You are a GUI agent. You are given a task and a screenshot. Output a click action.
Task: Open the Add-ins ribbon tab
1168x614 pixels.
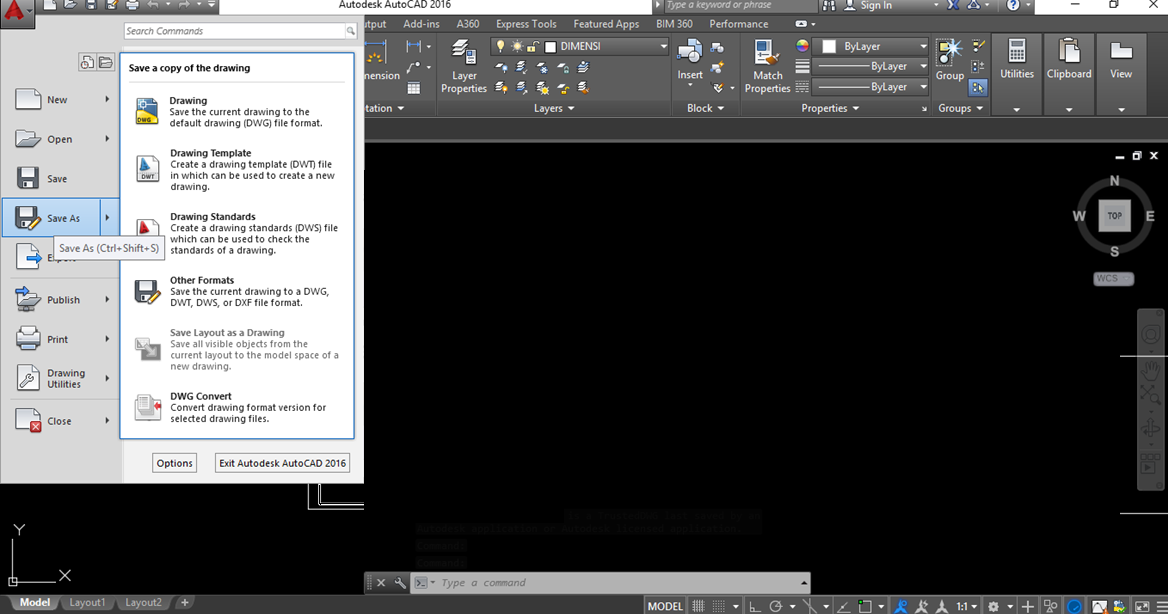tap(422, 24)
